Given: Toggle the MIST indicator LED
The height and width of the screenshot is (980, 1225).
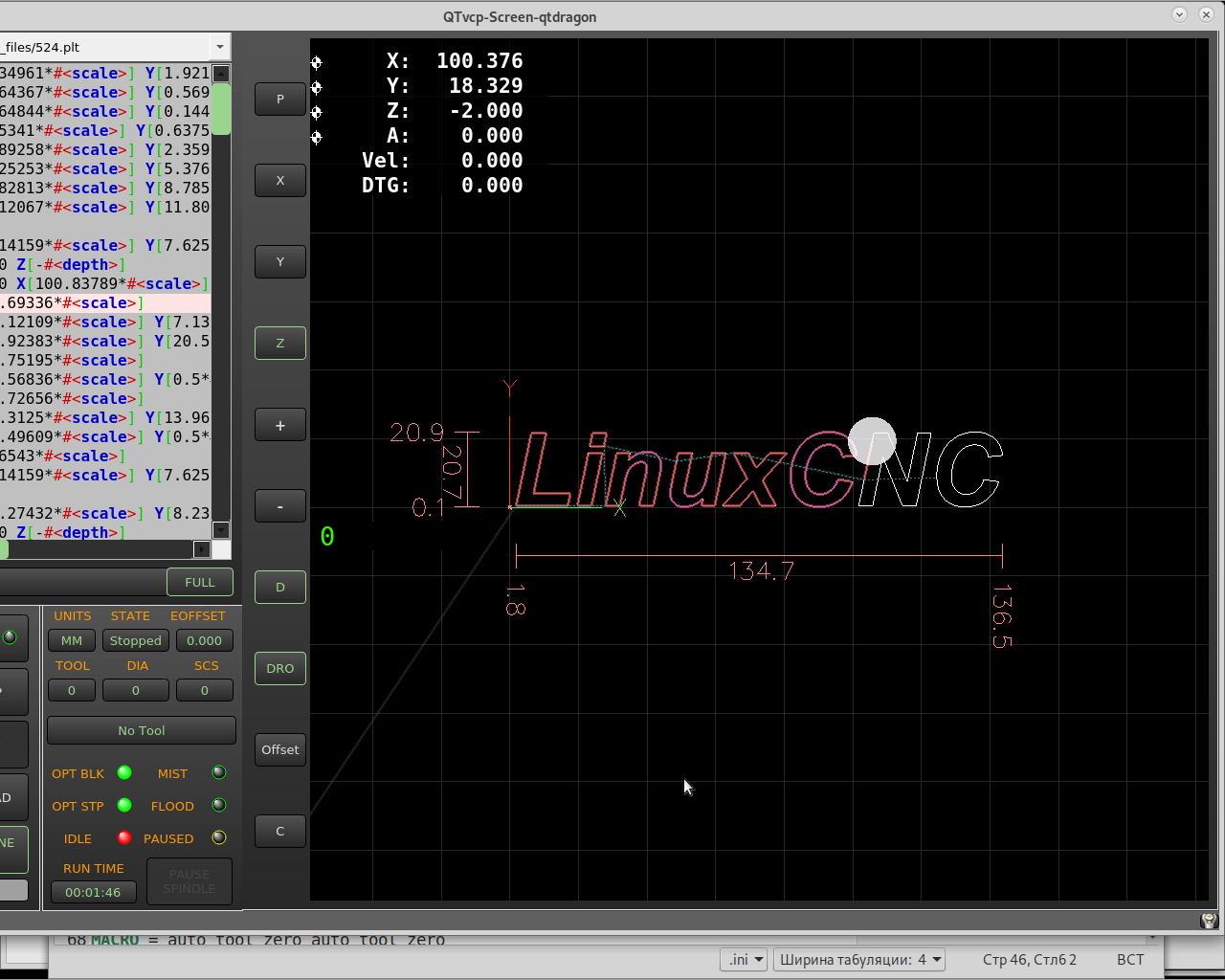Looking at the screenshot, I should tap(219, 772).
